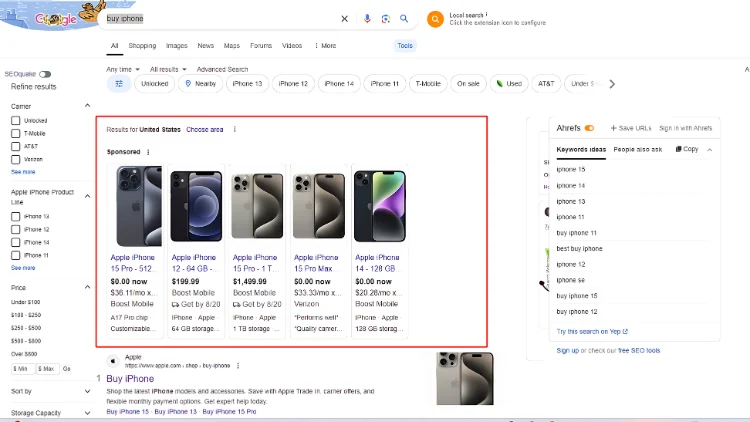Viewport: 750px width, 422px height.
Task: Collapse the Price filter section
Action: click(x=87, y=287)
